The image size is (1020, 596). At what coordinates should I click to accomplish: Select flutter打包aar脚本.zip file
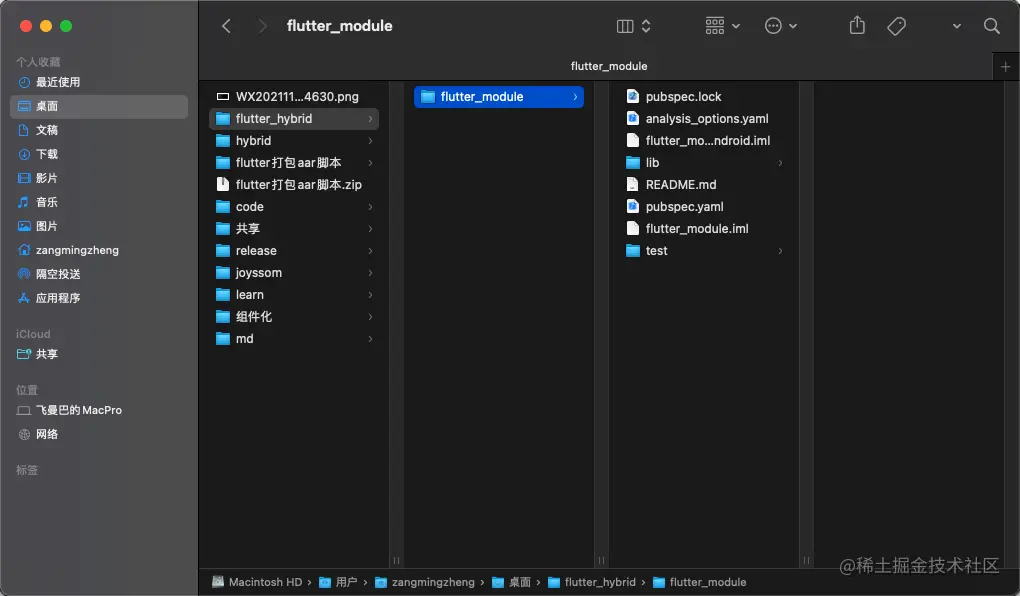tap(294, 185)
